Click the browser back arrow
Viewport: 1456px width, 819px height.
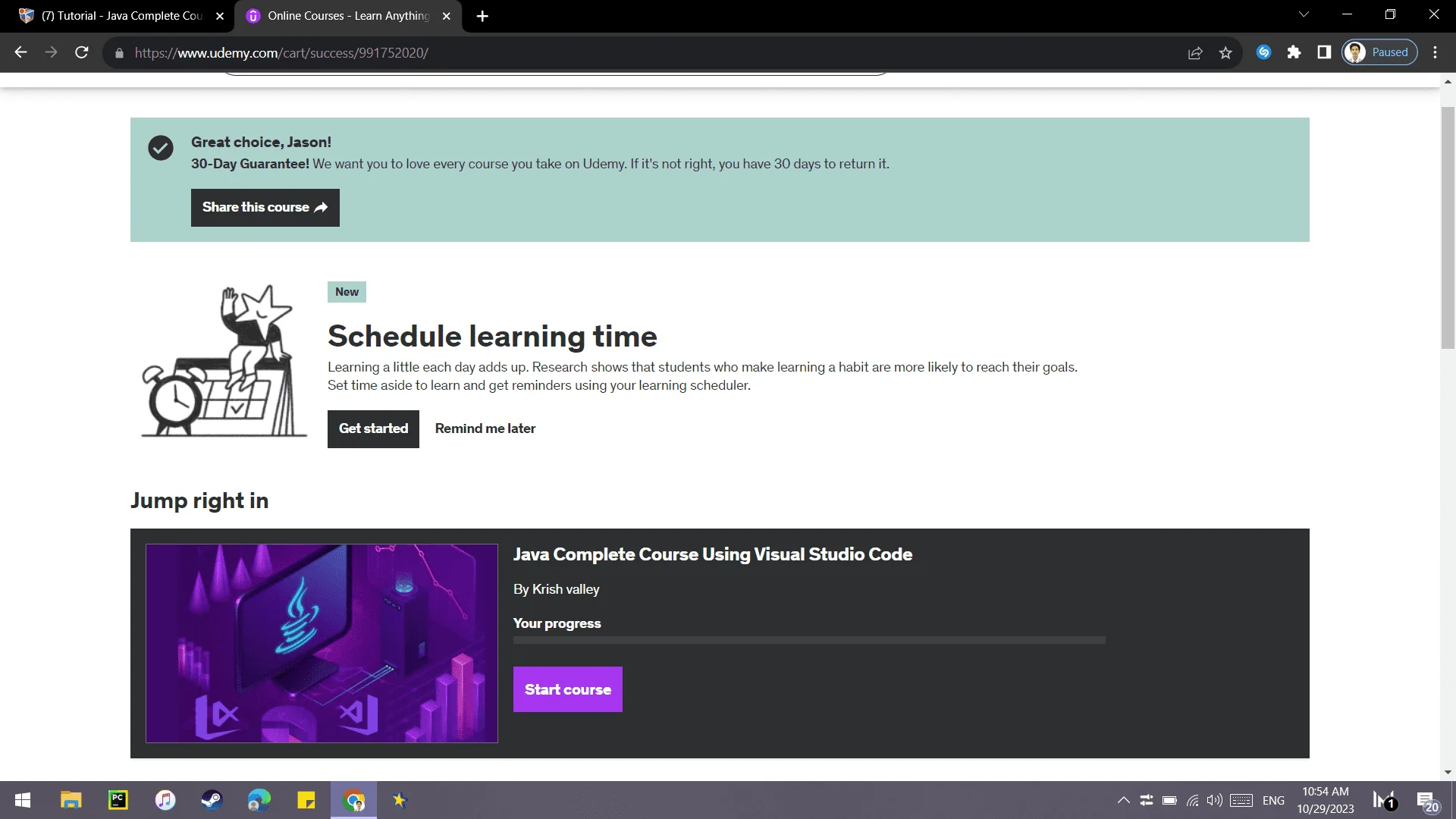pyautogui.click(x=20, y=52)
